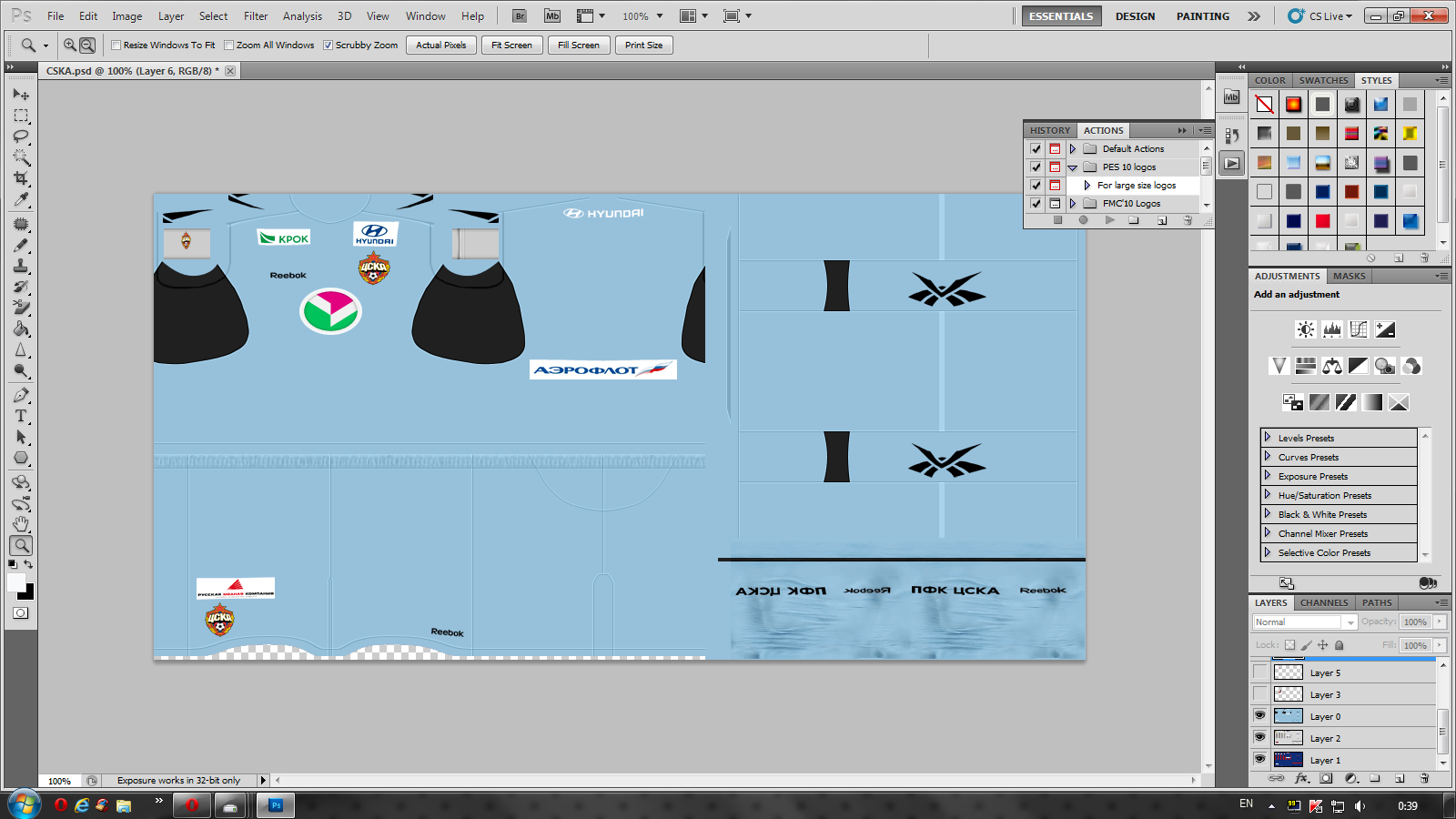Select the Eyedropper tool
The height and width of the screenshot is (819, 1456).
click(x=21, y=199)
